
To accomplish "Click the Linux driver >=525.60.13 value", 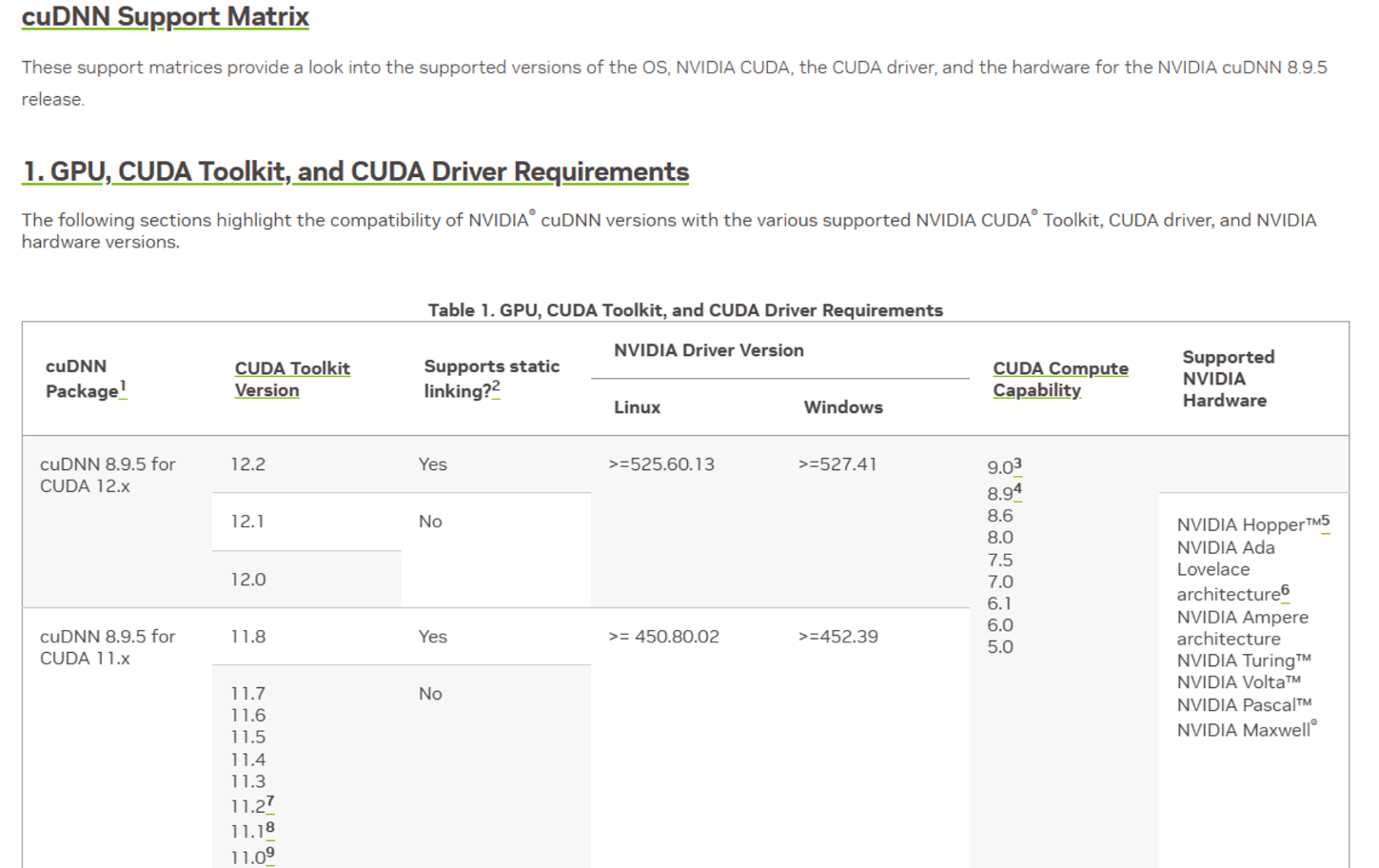I will click(x=661, y=464).
